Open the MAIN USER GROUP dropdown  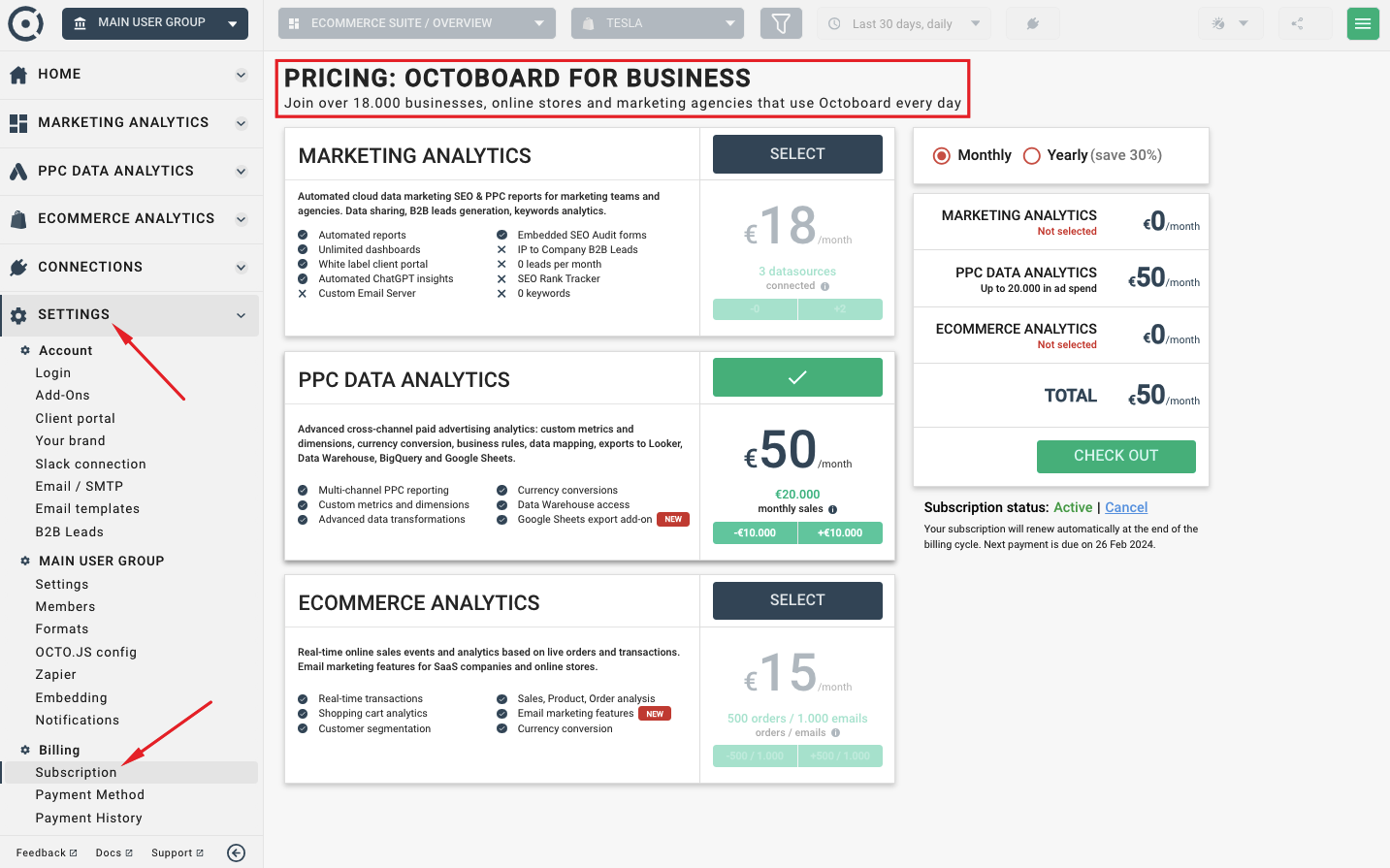155,23
